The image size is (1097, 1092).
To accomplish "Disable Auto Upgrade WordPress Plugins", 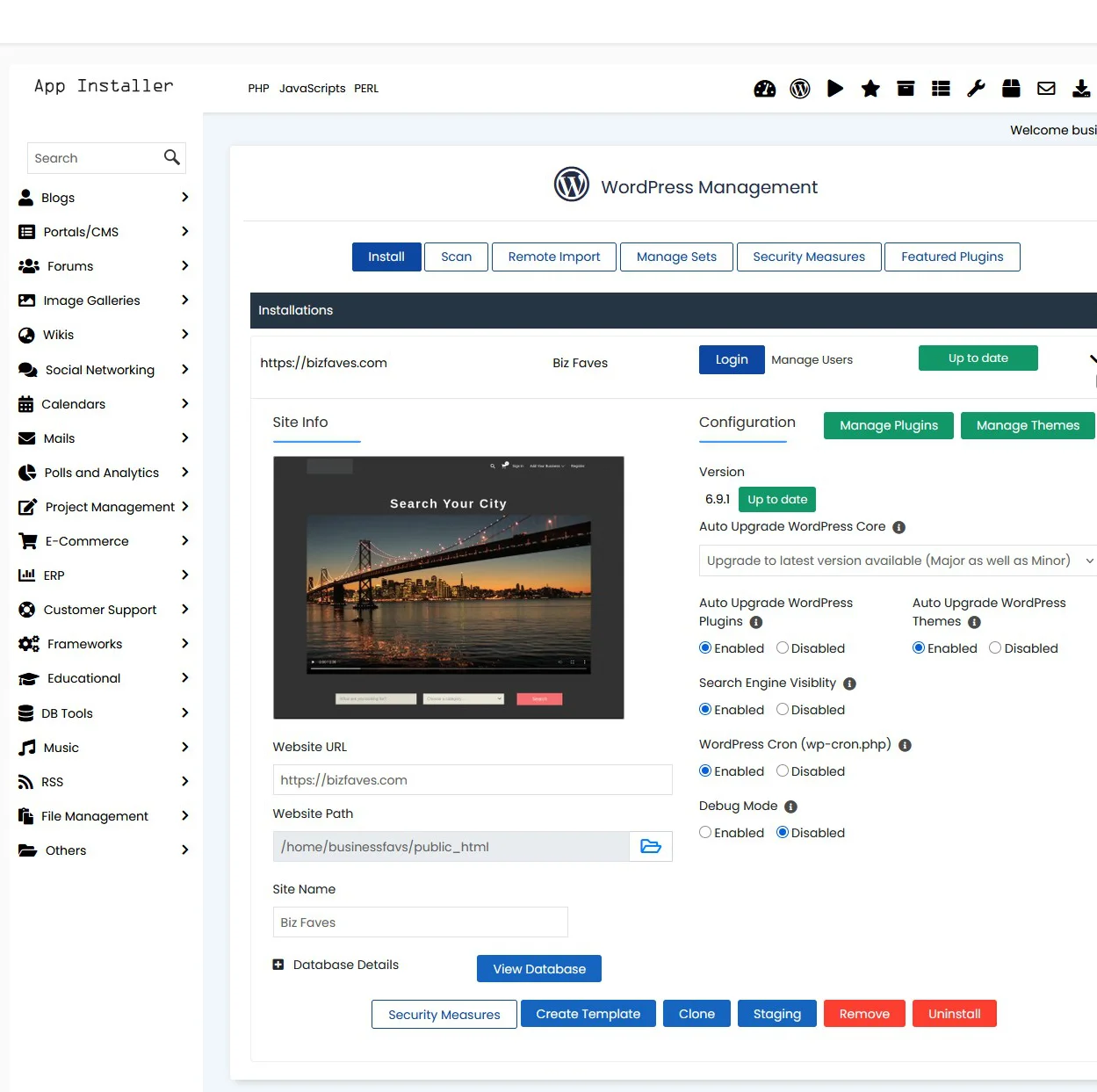I will coord(782,647).
